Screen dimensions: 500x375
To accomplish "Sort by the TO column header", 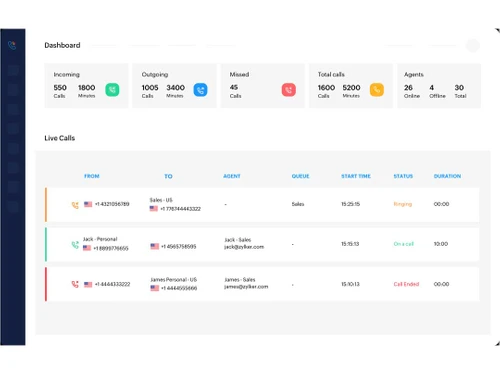I will click(168, 176).
